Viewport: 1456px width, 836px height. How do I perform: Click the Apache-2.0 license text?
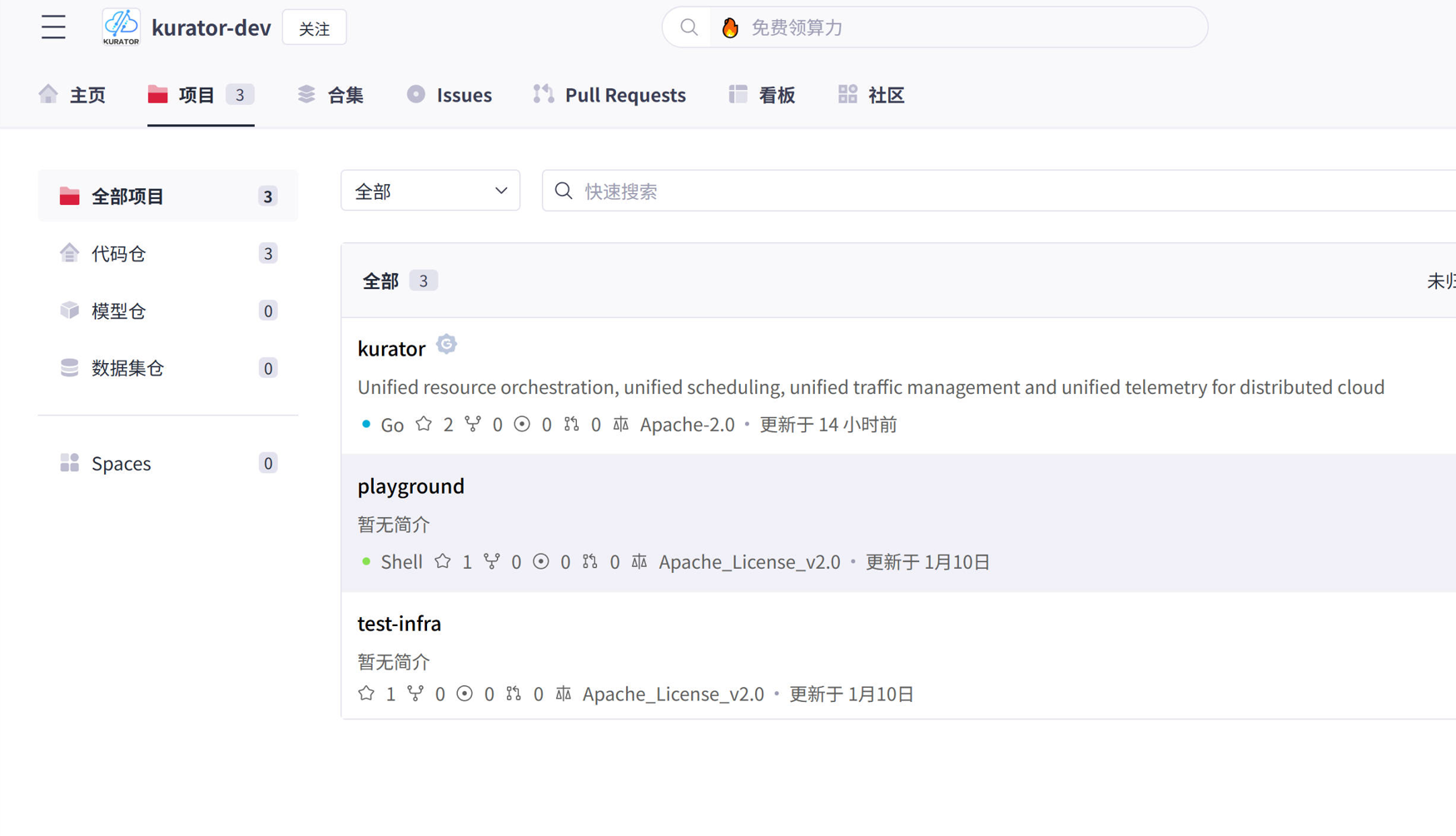coord(688,424)
